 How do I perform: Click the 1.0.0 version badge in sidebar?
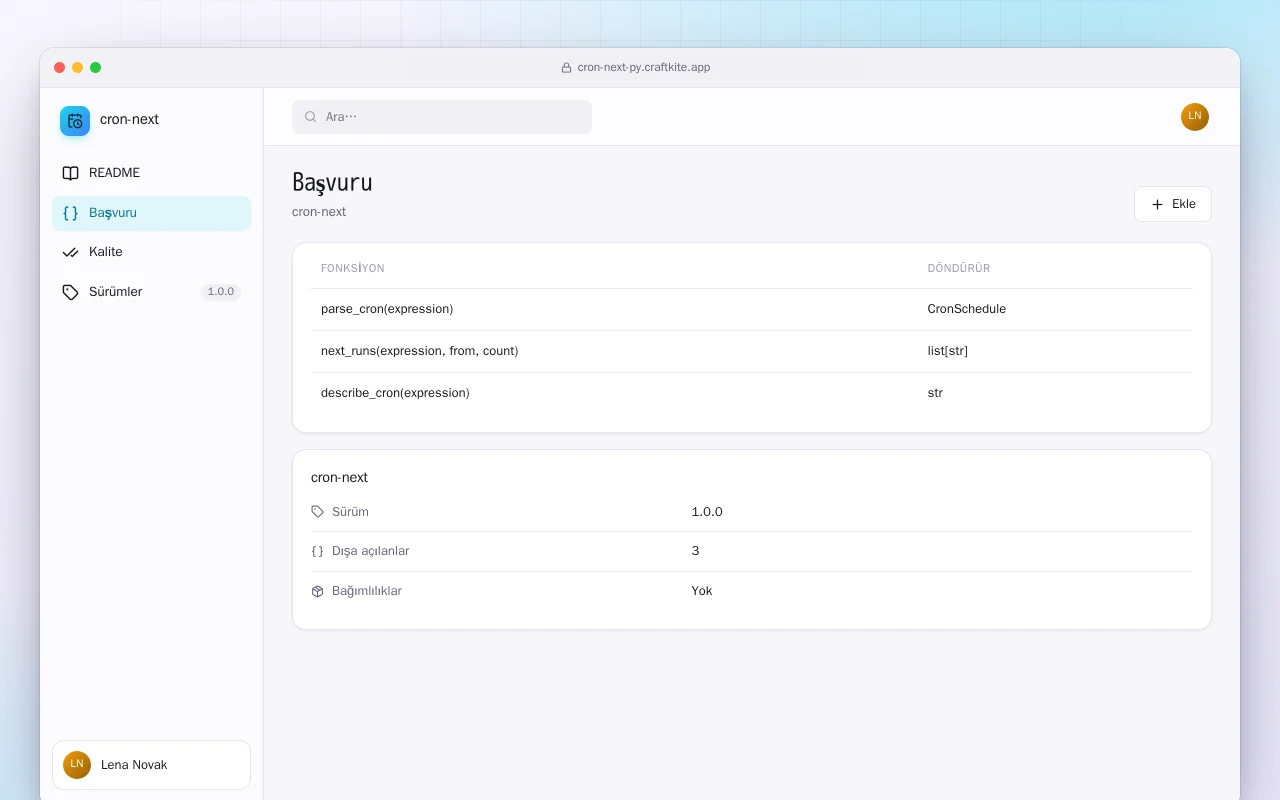coord(221,292)
